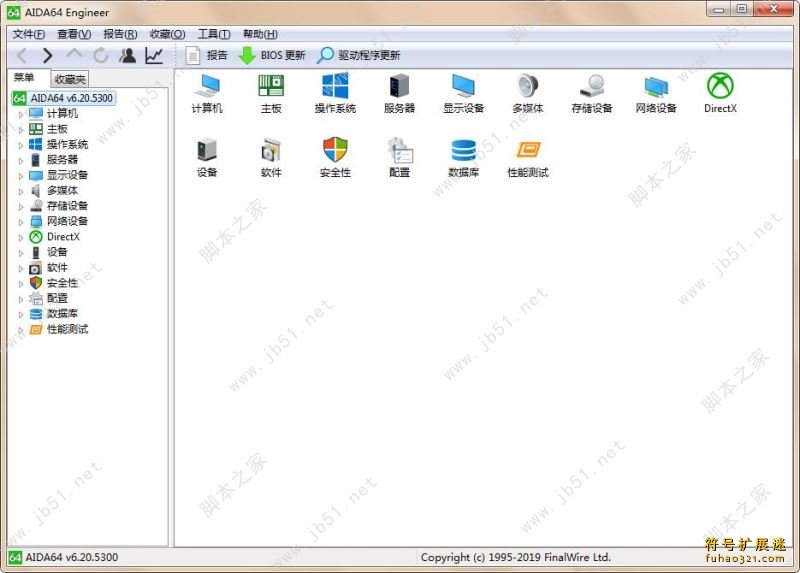
Task: Open the 性能测试 benchmark icon in main pane
Action: coord(528,158)
